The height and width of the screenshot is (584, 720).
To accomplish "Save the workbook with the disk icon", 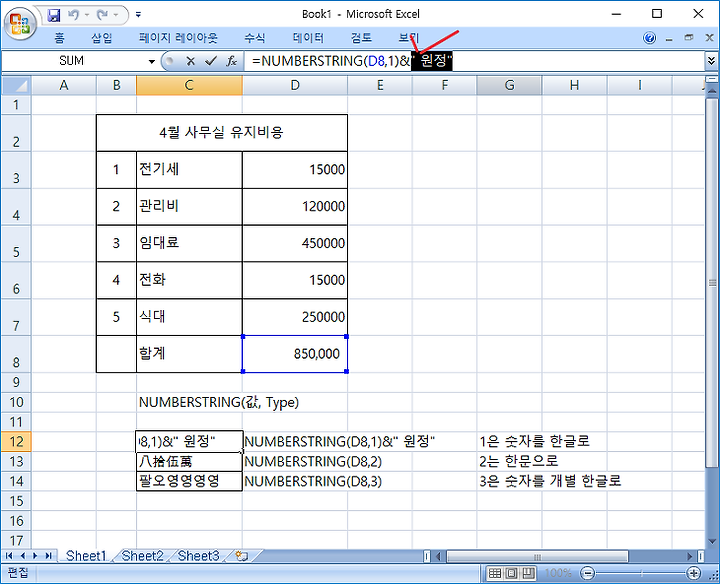I will click(x=54, y=15).
